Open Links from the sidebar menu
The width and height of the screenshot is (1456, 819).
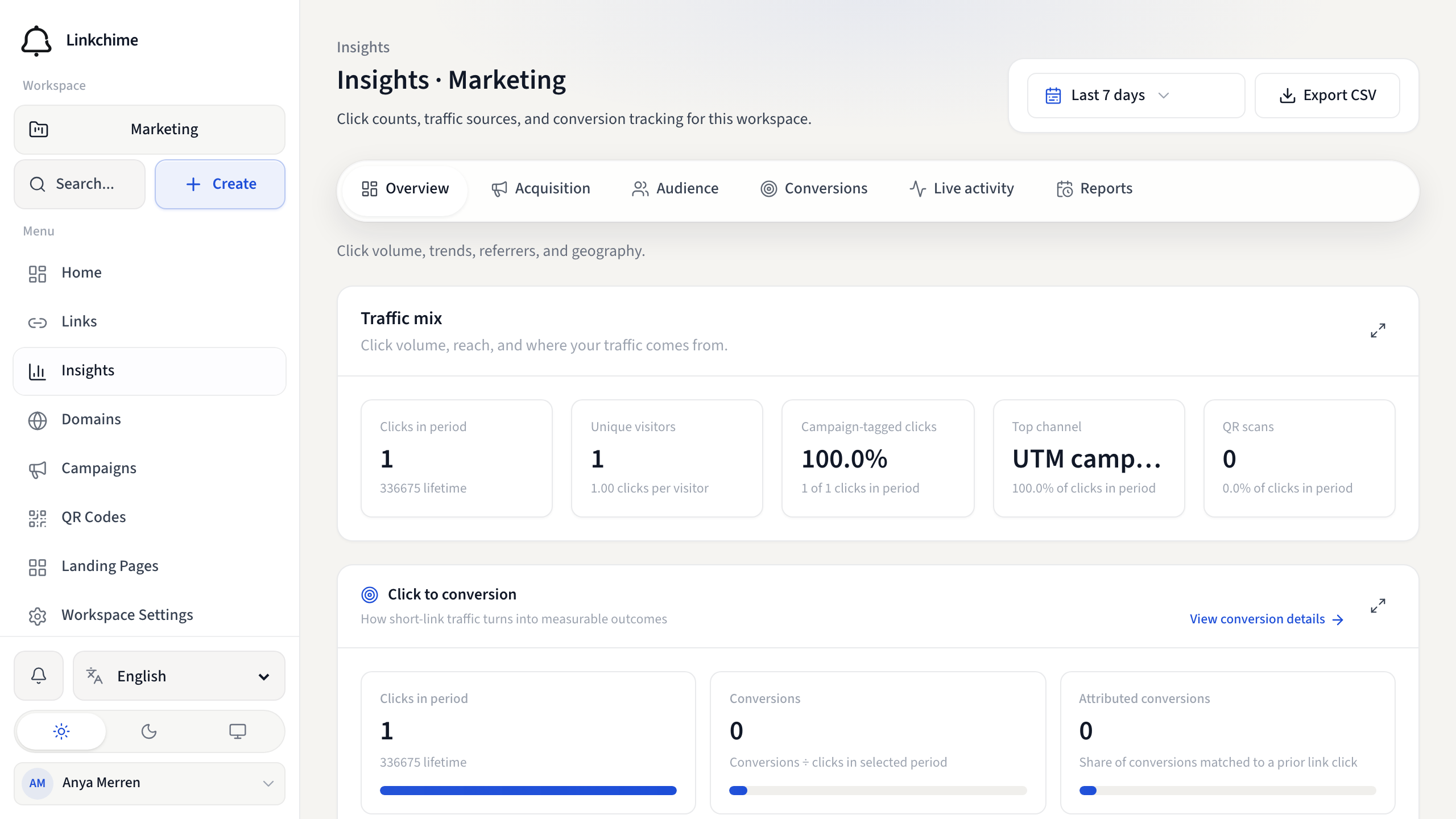coord(150,322)
